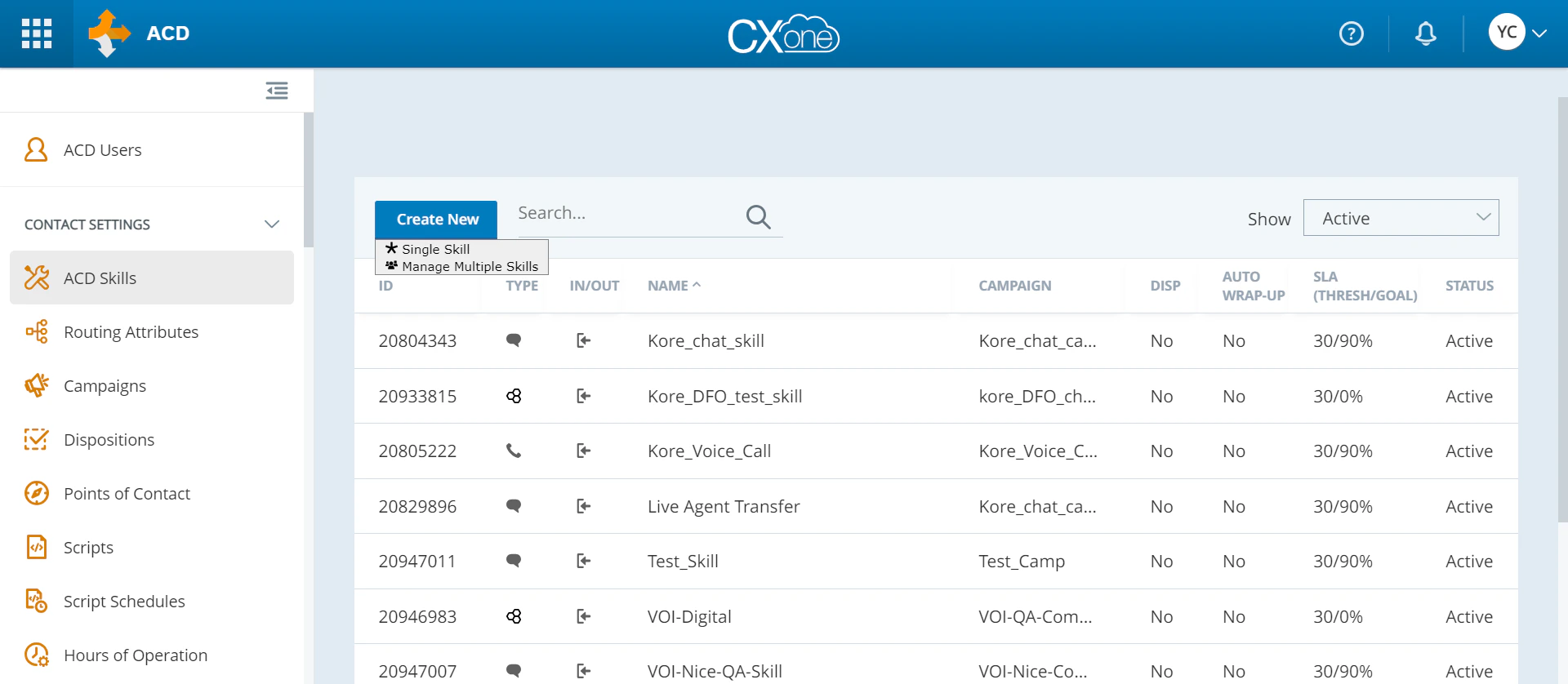
Task: Click the sidebar vertical scrollbar
Action: [308, 180]
